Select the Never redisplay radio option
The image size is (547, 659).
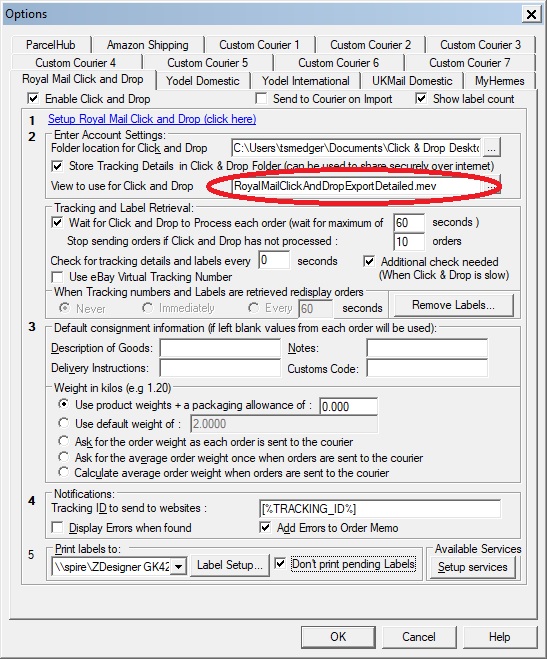tap(64, 308)
